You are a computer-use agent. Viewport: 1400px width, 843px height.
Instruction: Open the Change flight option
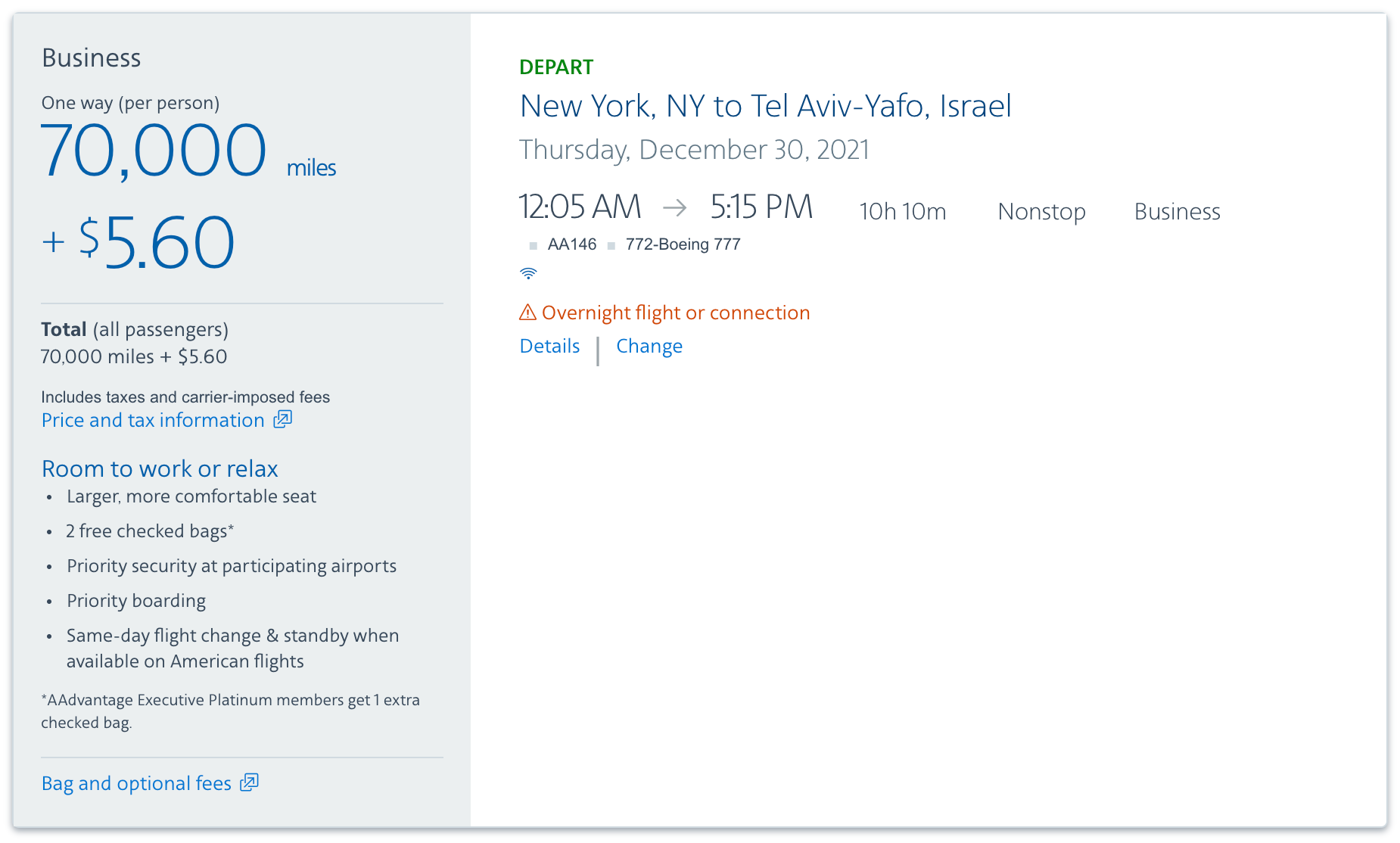(649, 346)
